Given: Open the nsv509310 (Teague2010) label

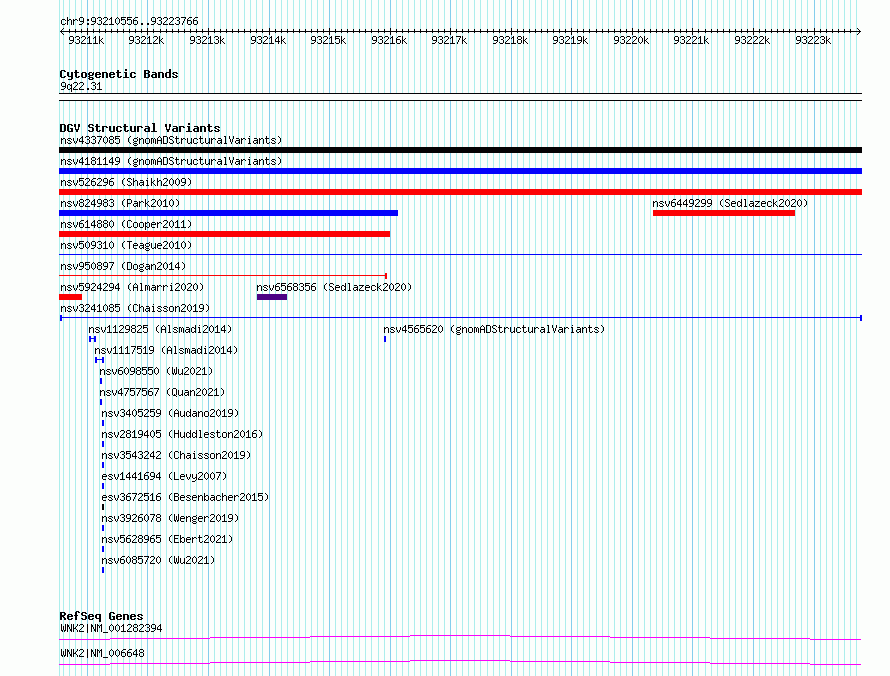Looking at the screenshot, I should [126, 245].
